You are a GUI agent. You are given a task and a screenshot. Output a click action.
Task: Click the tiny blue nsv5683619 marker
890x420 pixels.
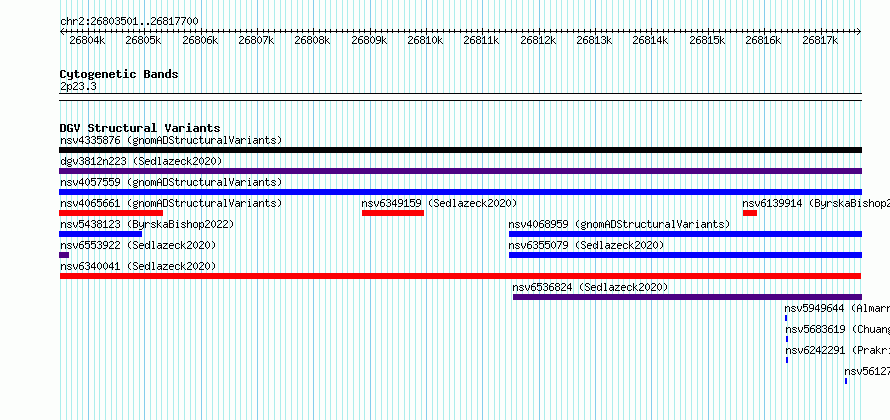[x=787, y=339]
